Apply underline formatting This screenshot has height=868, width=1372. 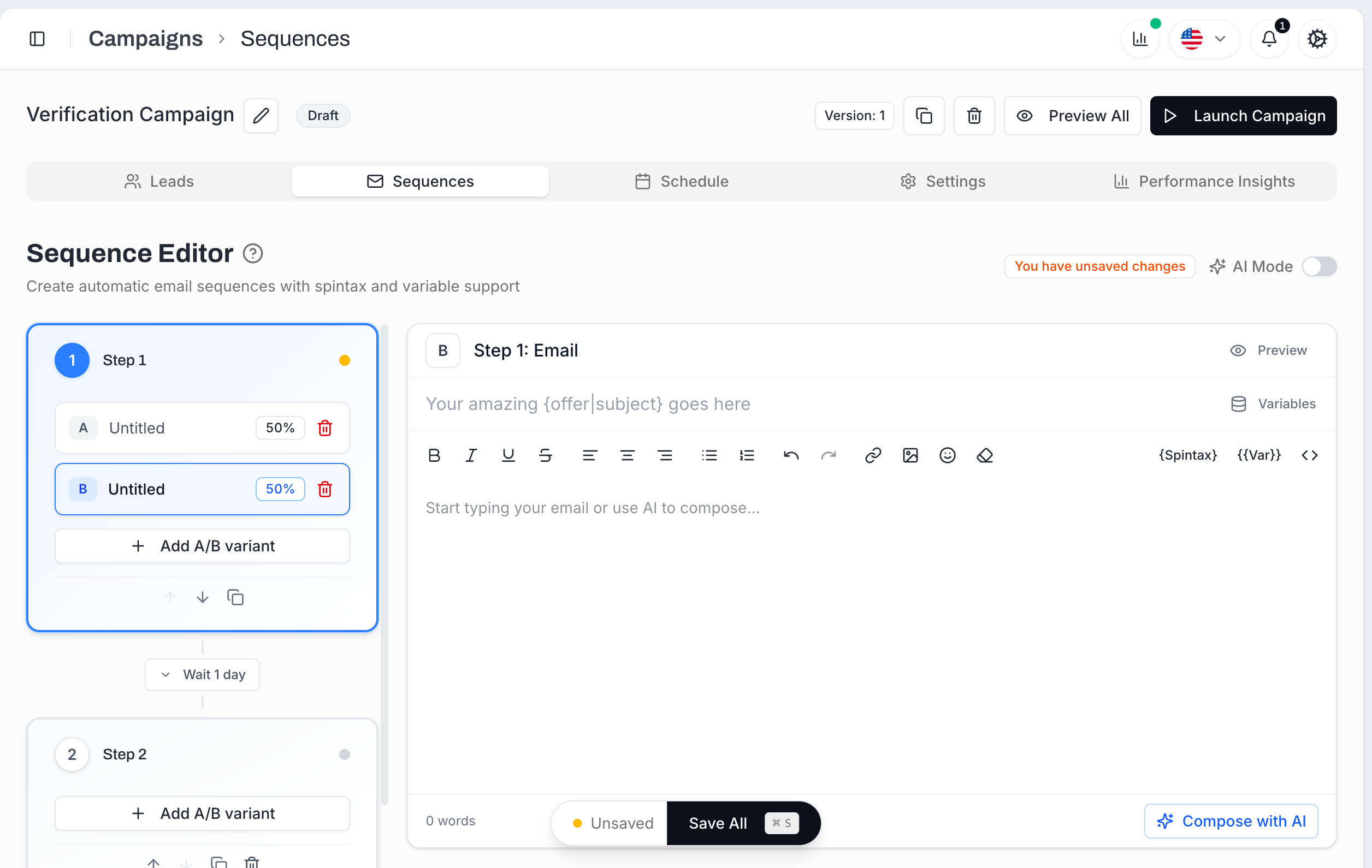pos(508,455)
